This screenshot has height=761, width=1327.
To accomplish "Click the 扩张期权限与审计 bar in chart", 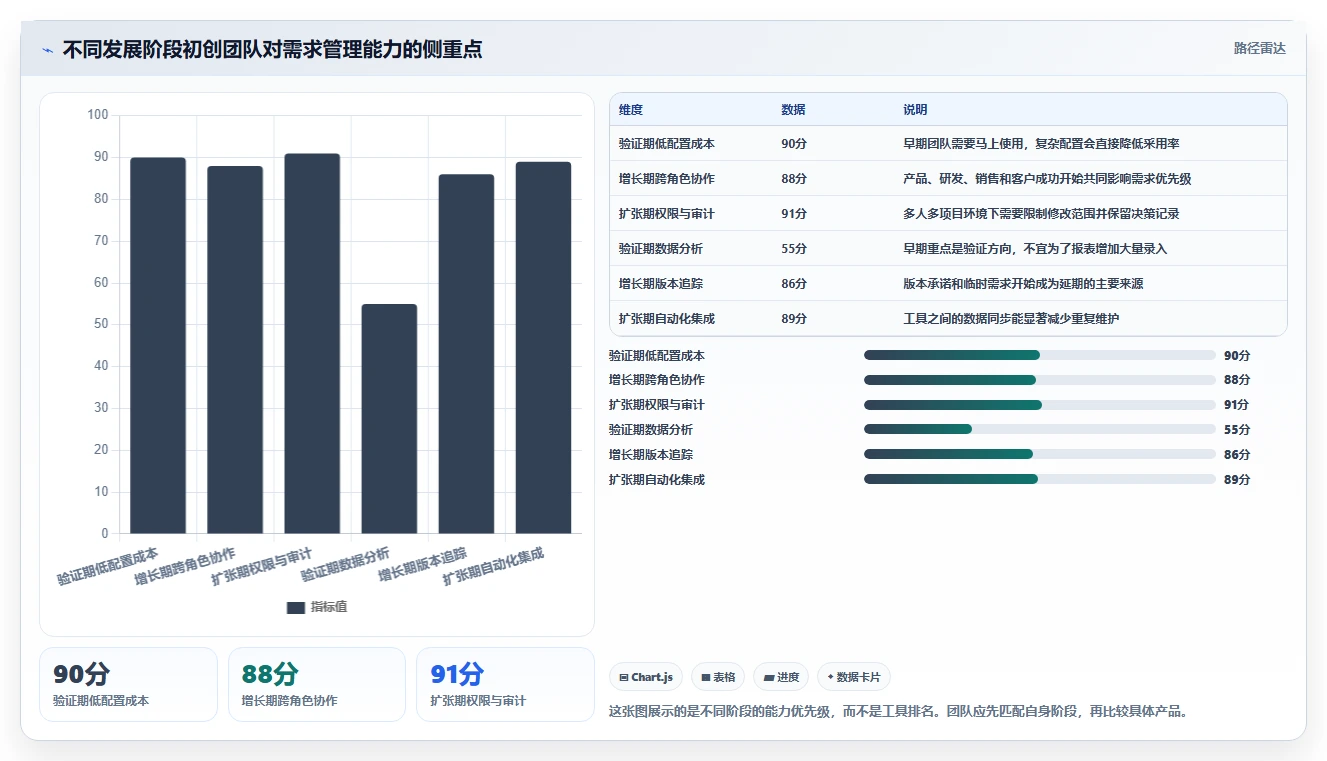I will [x=312, y=343].
